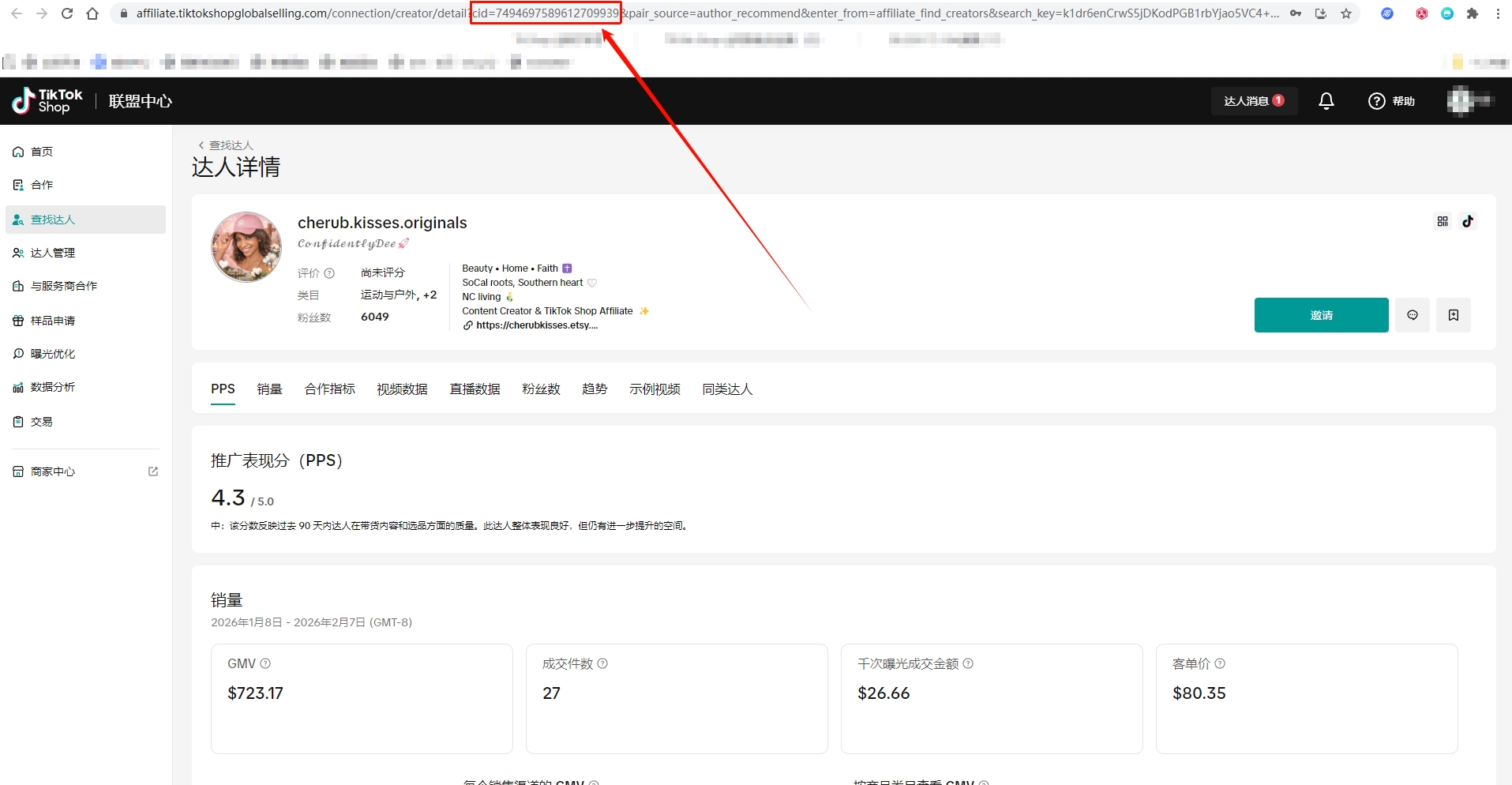Reload the page in the browser
1512x785 pixels.
(67, 13)
